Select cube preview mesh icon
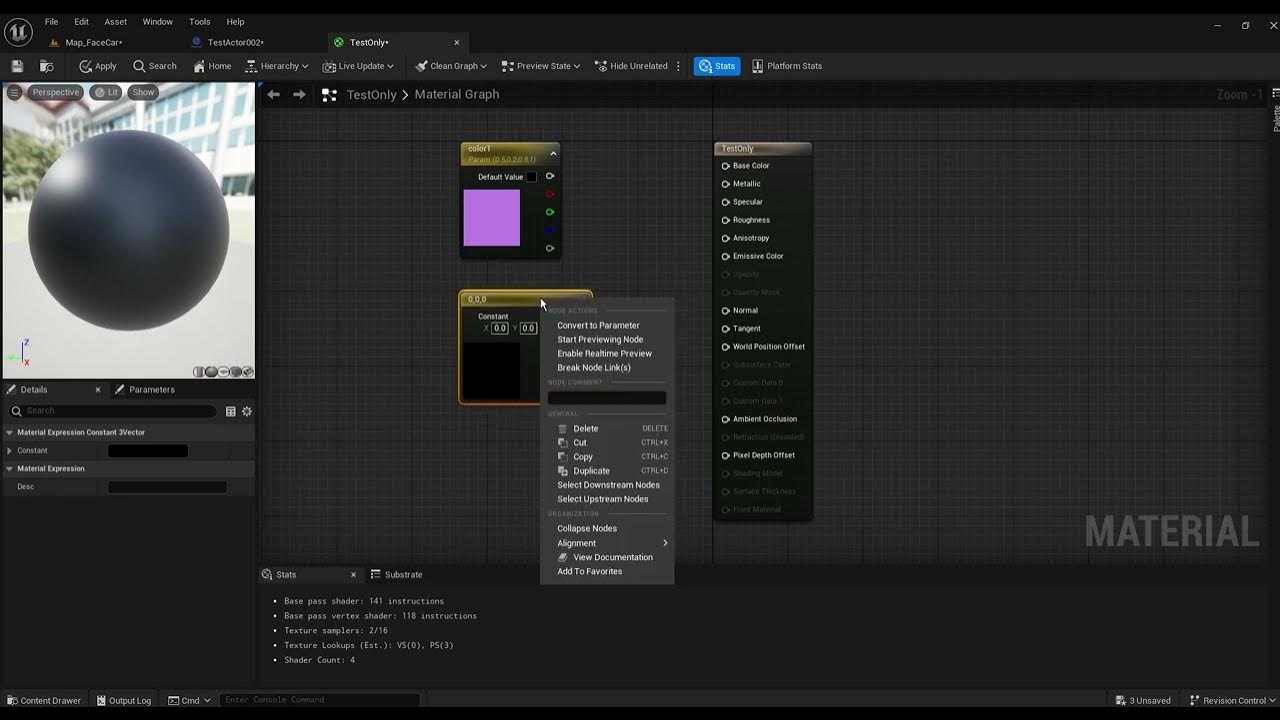Screen dimensions: 1280x720 click(235, 372)
